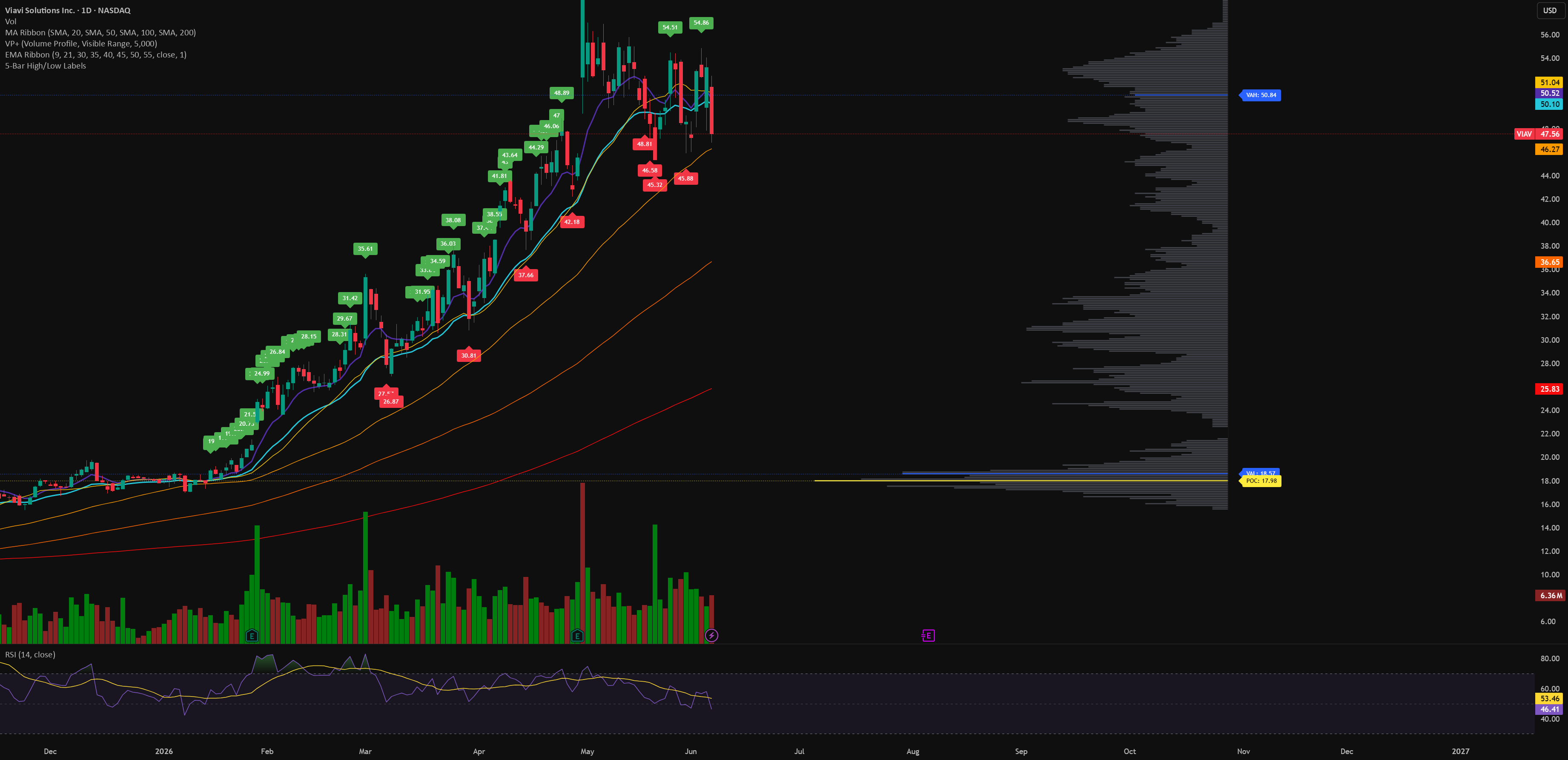Select the Viavi Solutions Inc. symbol title
1568x760 pixels.
(x=68, y=10)
